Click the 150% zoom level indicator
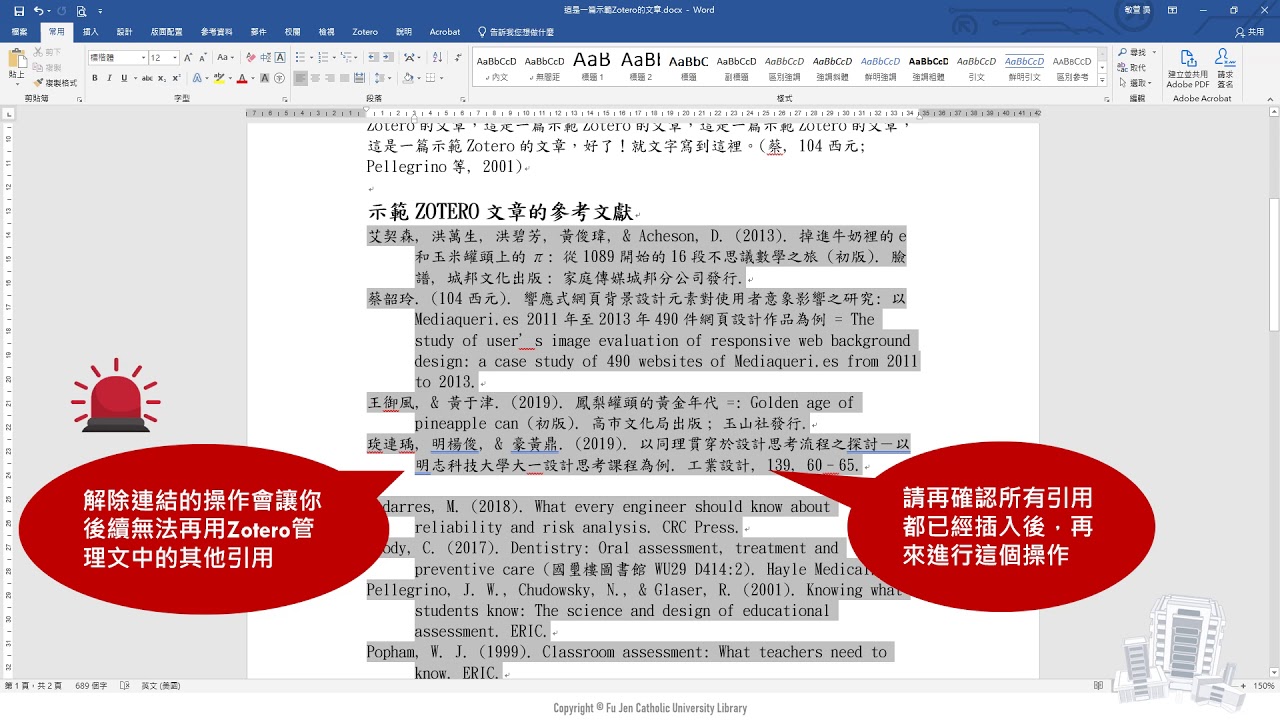Image resolution: width=1280 pixels, height=720 pixels. coord(1264,686)
